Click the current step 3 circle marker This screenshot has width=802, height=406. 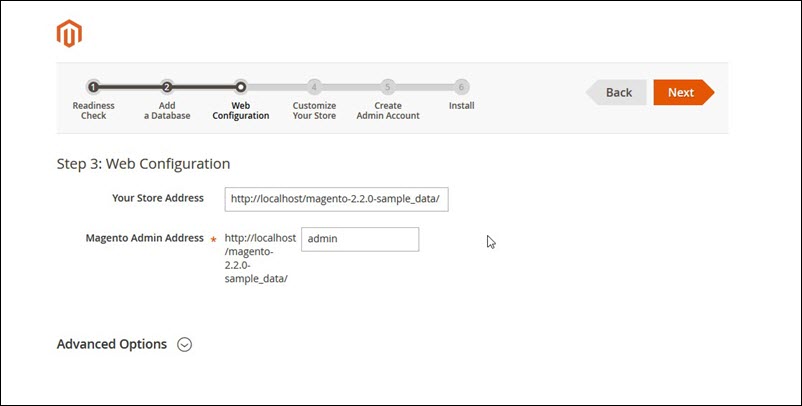tap(241, 87)
